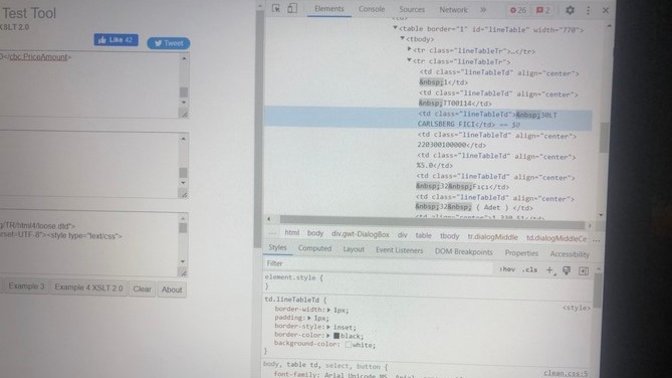
Task: Click the tbody breadcrumb
Action: pyautogui.click(x=450, y=236)
